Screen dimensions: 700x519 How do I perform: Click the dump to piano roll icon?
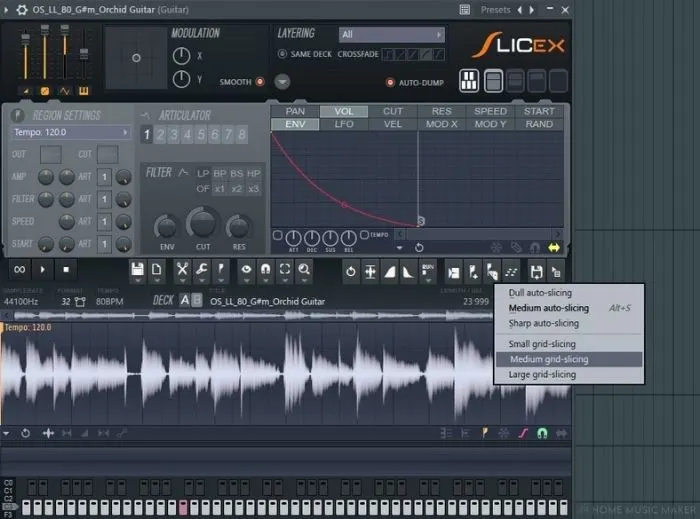(x=555, y=272)
